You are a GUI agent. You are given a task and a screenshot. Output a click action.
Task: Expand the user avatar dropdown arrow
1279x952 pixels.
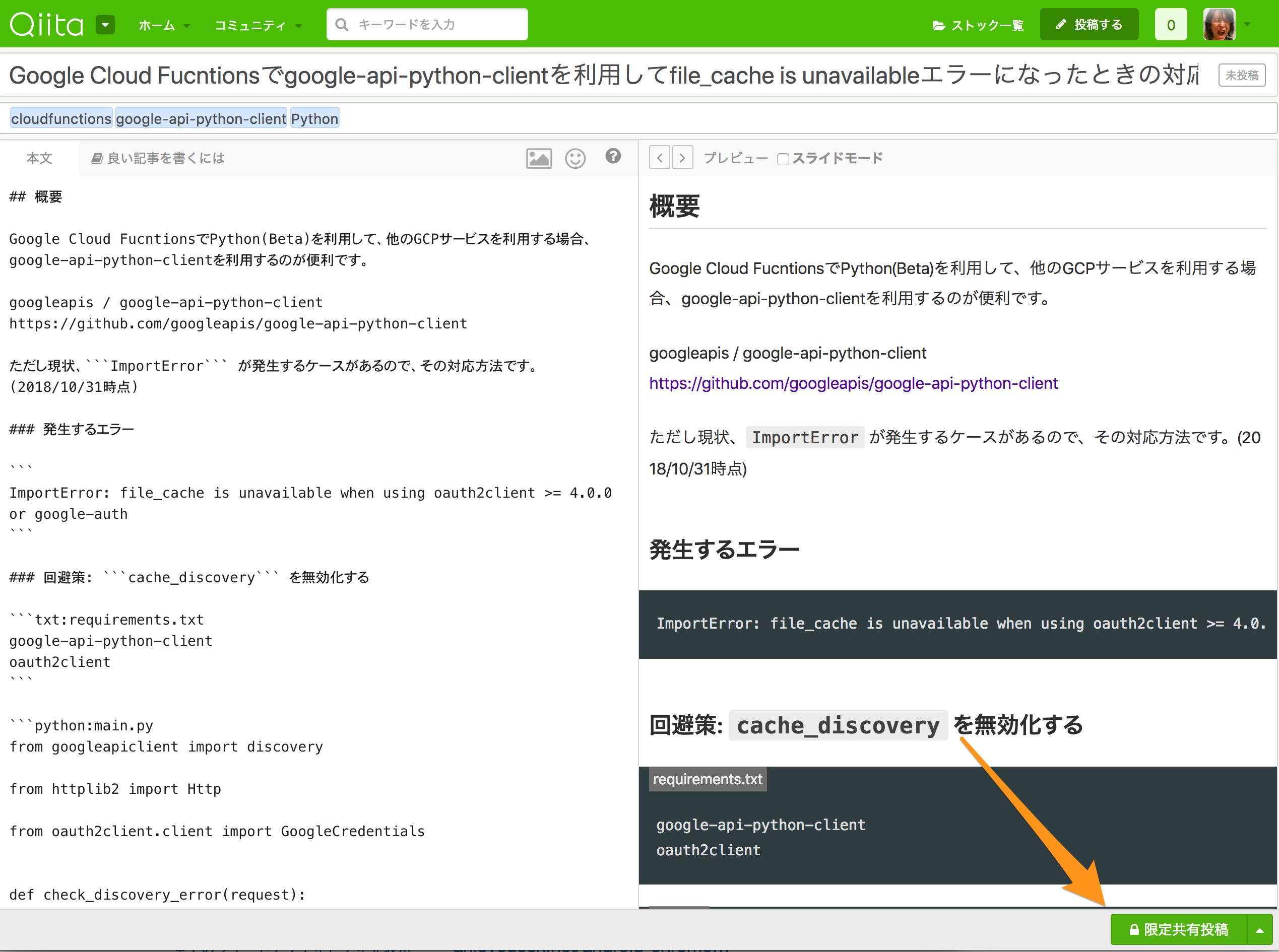point(1247,24)
